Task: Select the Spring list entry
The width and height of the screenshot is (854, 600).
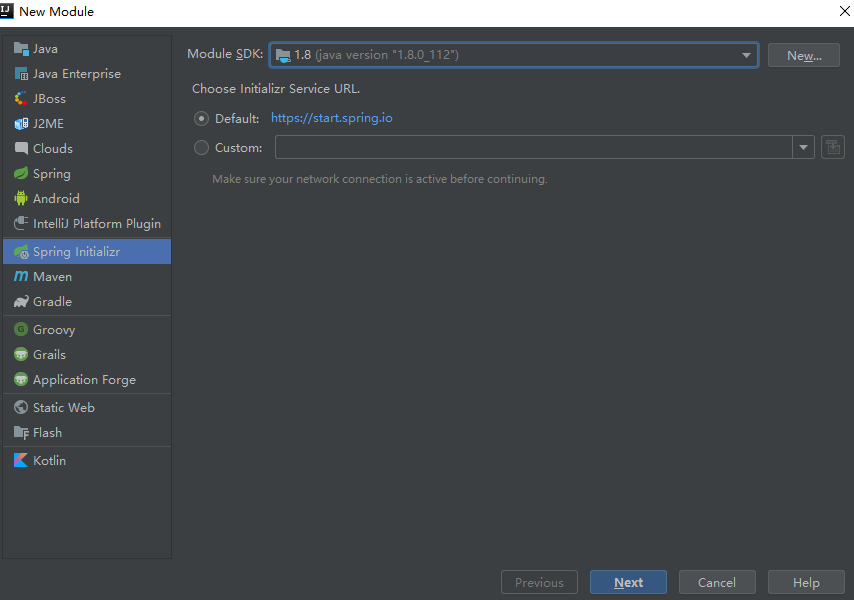Action: click(87, 174)
